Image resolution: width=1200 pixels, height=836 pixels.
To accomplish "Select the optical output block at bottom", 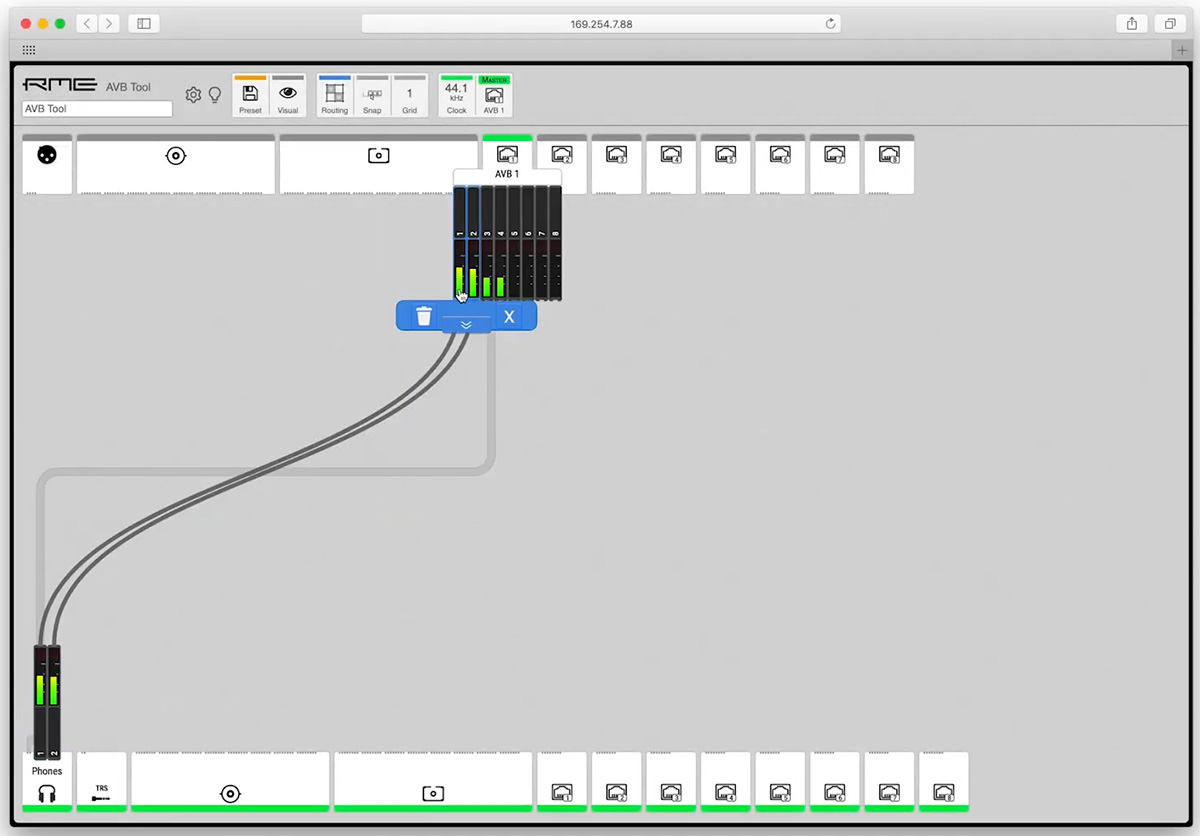I will click(x=433, y=781).
